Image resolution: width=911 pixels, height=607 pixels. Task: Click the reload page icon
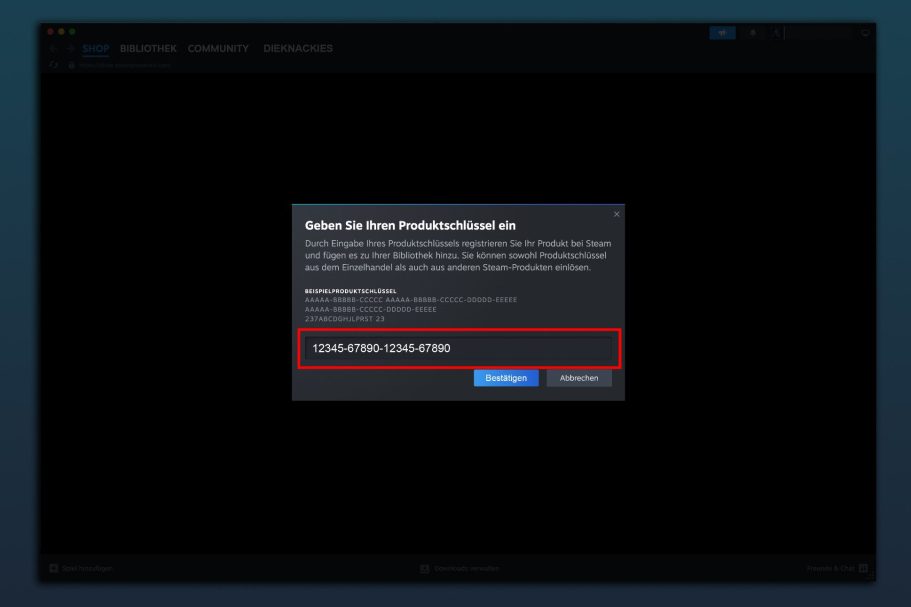point(53,65)
